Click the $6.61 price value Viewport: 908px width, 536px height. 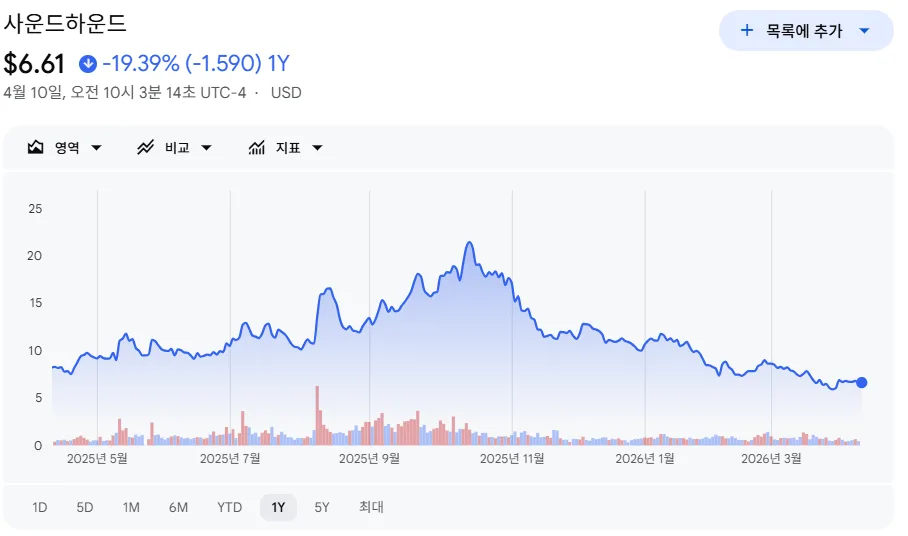point(34,64)
